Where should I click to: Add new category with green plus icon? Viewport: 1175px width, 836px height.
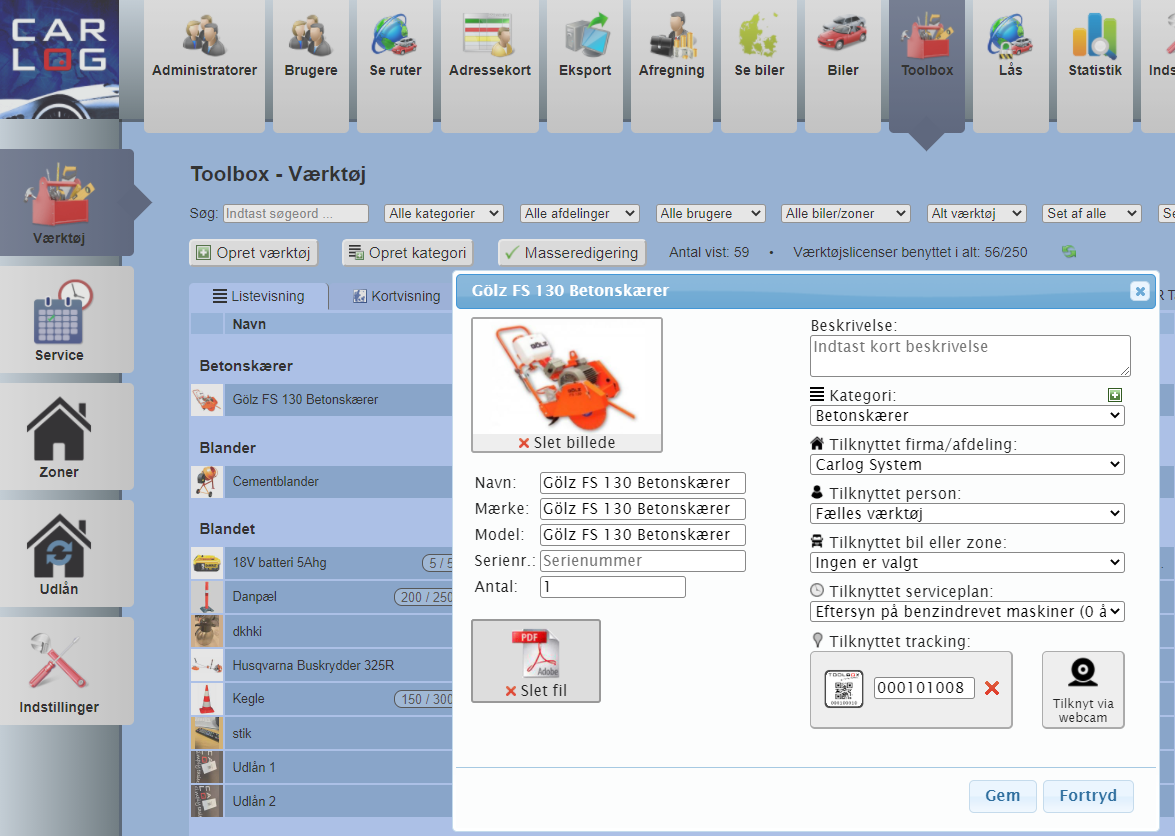1115,395
